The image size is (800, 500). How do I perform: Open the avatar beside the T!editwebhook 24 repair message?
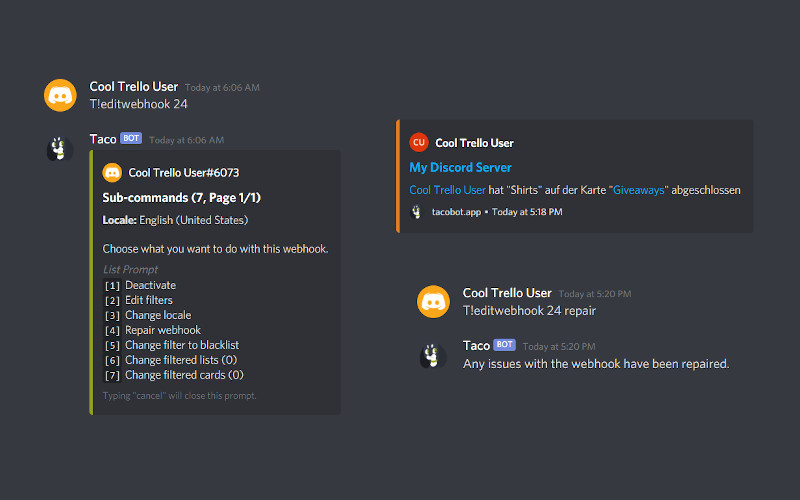coord(433,301)
